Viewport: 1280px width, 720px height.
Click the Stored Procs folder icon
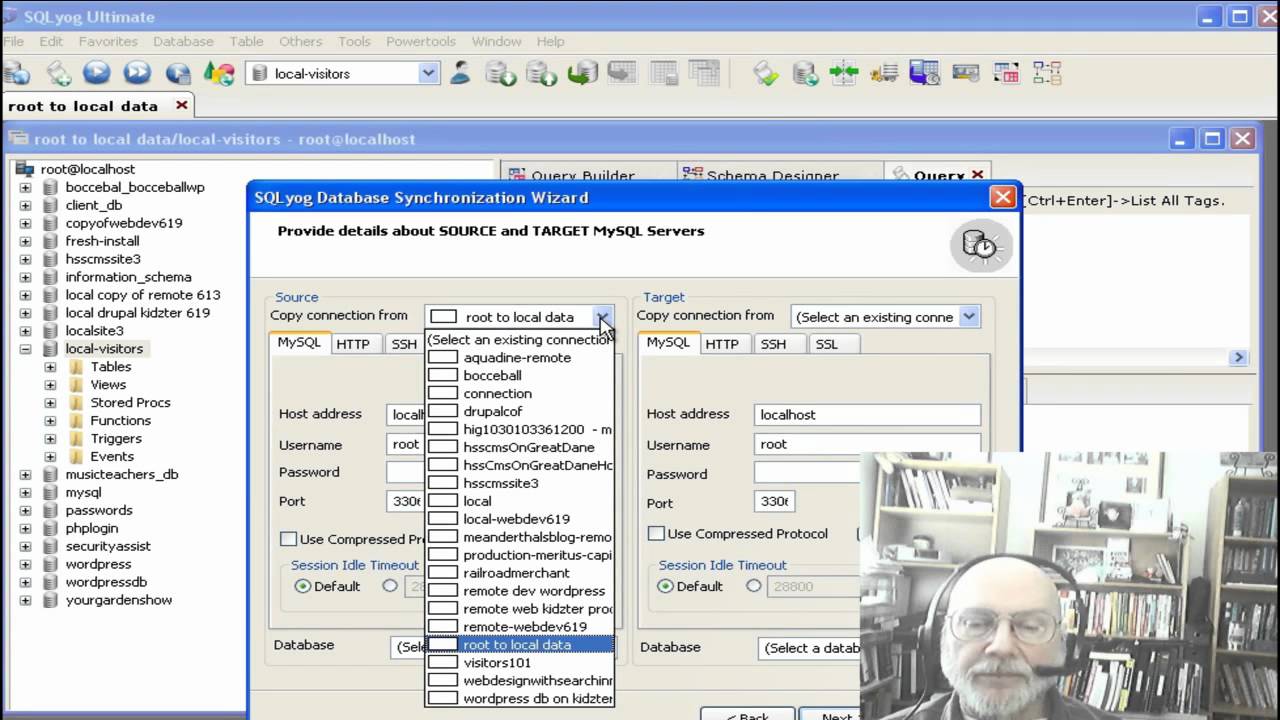(76, 403)
